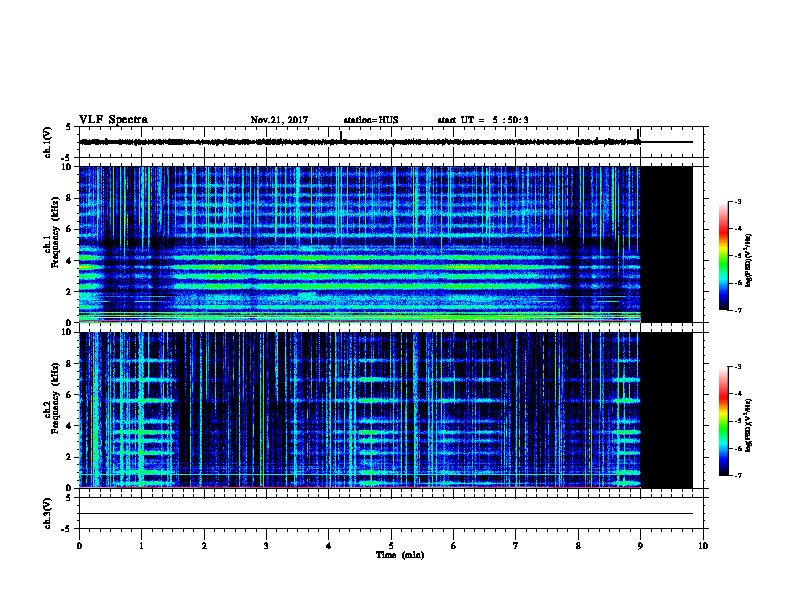
Task: Click the "4" tick on the time axis
Action: 329,546
